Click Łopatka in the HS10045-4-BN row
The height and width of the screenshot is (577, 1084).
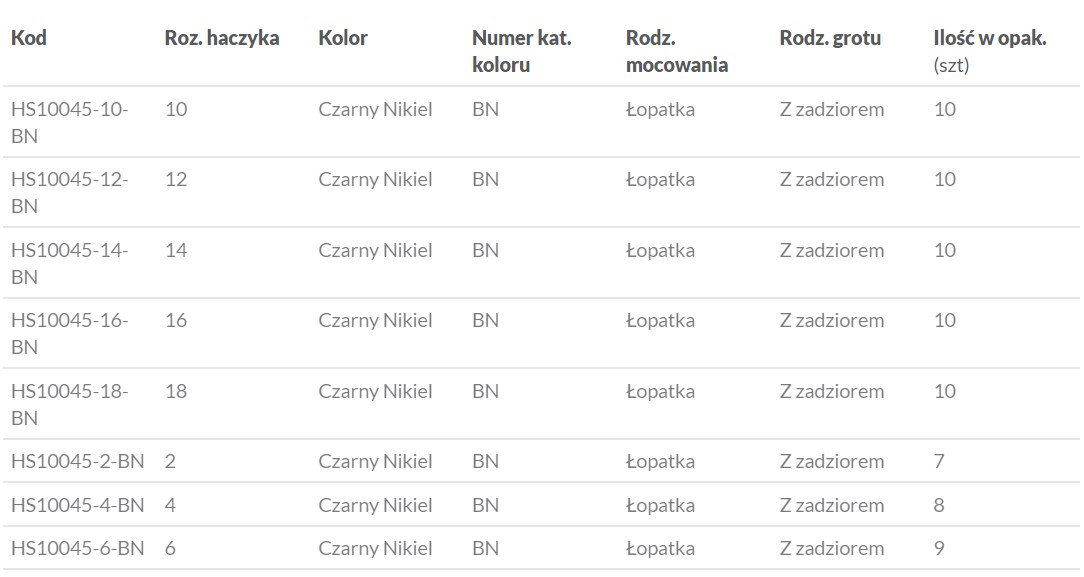pos(660,505)
